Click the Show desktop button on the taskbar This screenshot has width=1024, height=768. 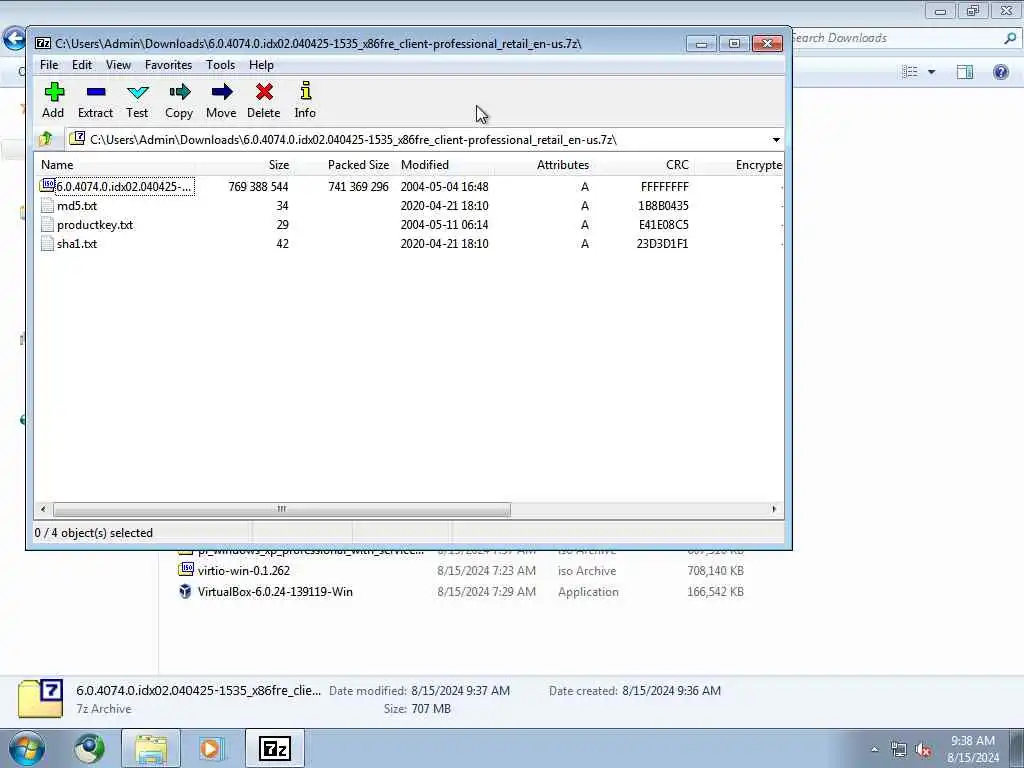(x=1018, y=748)
